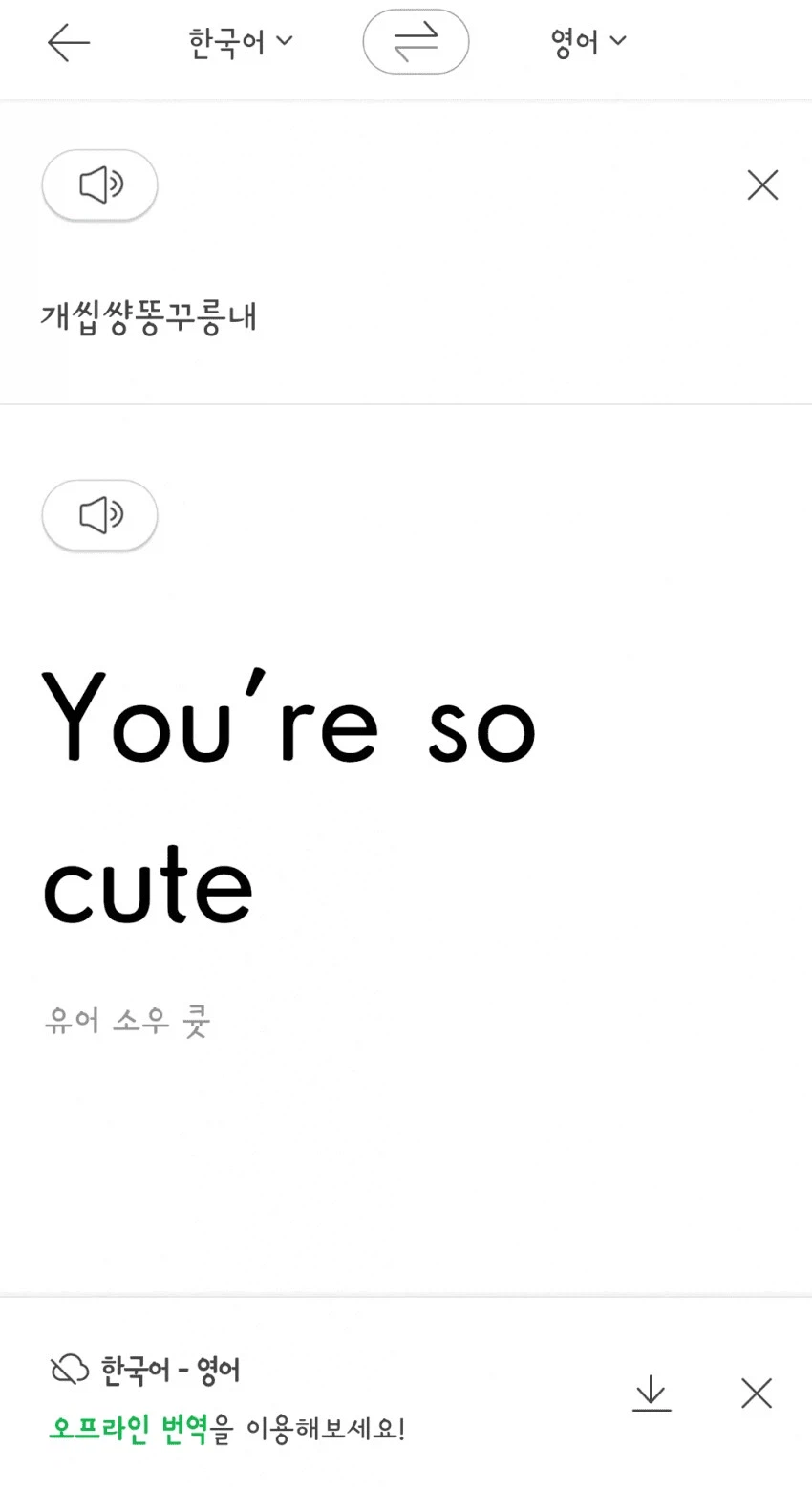The width and height of the screenshot is (812, 1491).
Task: Select the translated text 'You're so cute'
Action: (x=287, y=803)
